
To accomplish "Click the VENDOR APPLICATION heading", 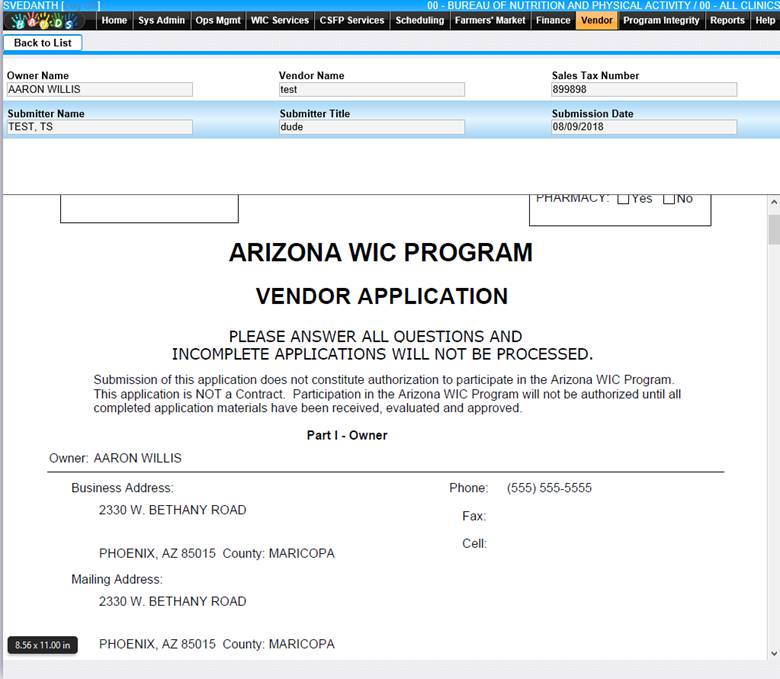I will click(382, 296).
